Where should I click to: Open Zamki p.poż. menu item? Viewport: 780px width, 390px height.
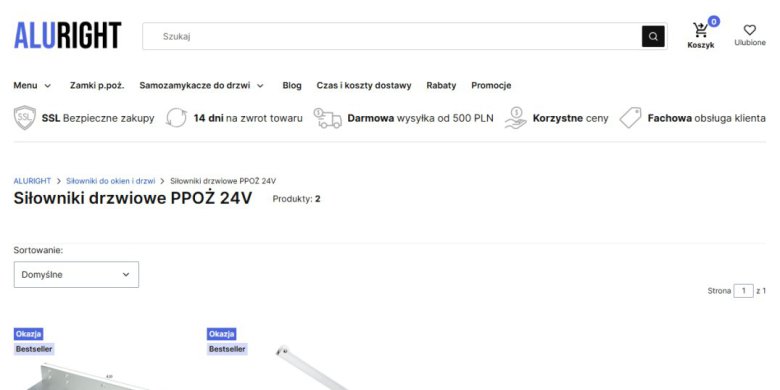pos(97,86)
